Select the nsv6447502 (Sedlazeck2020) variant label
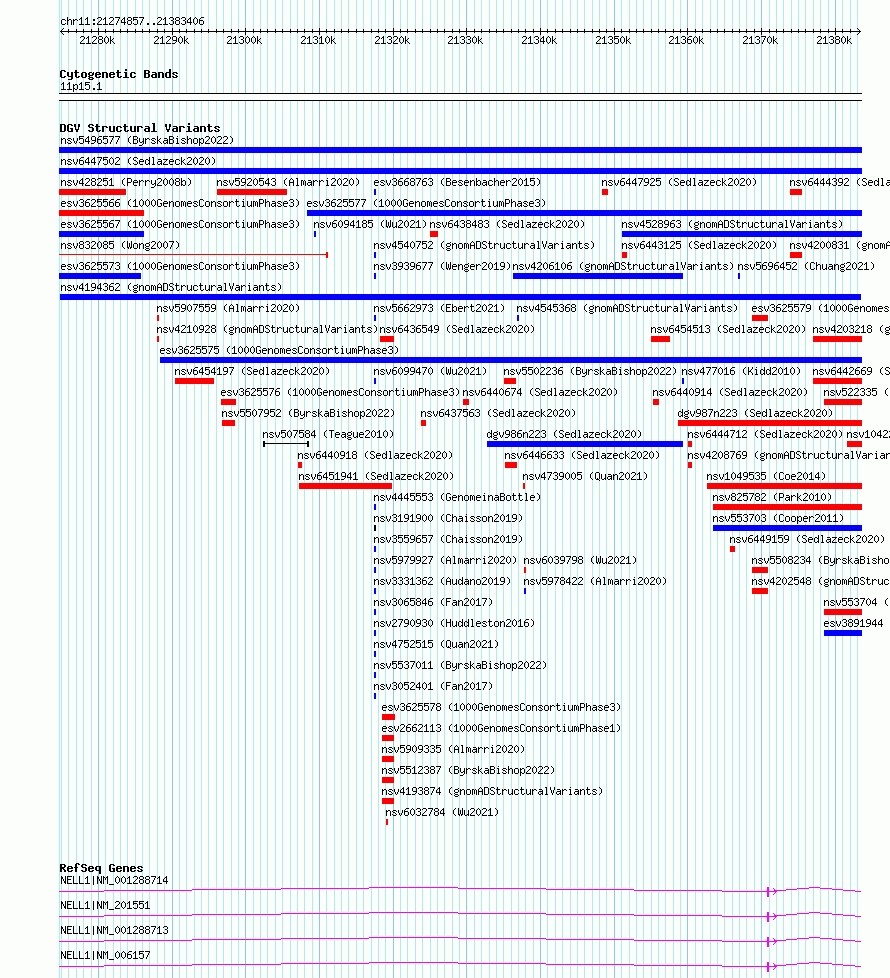Viewport: 890px width, 978px height. tap(138, 162)
